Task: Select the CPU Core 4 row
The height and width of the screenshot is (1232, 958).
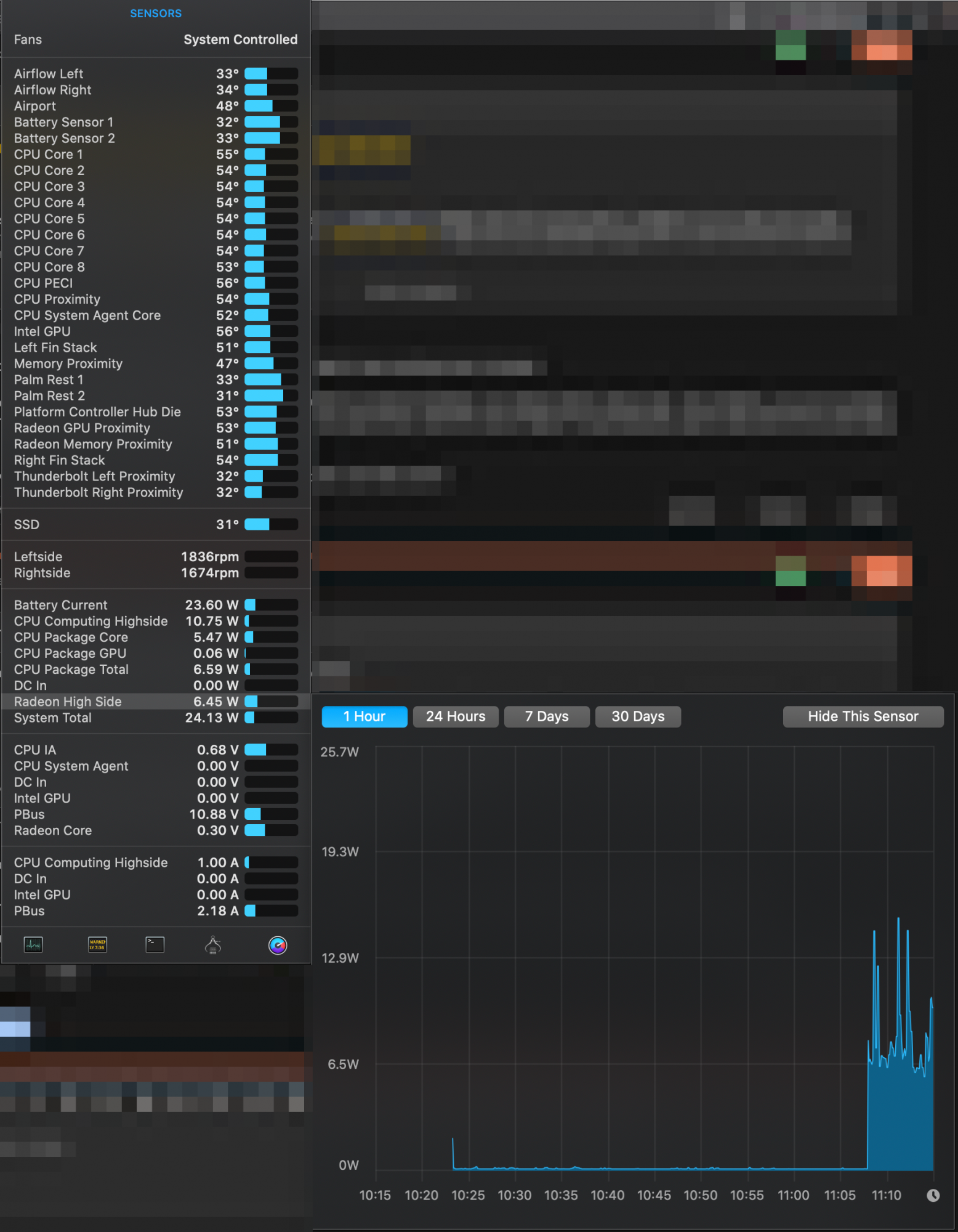Action: coord(156,202)
